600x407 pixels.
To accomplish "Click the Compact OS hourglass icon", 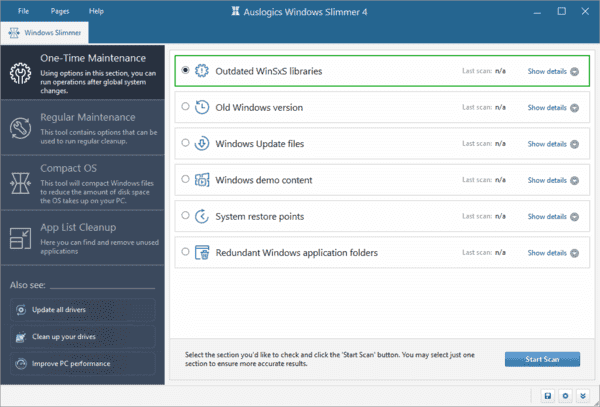I will (20, 183).
